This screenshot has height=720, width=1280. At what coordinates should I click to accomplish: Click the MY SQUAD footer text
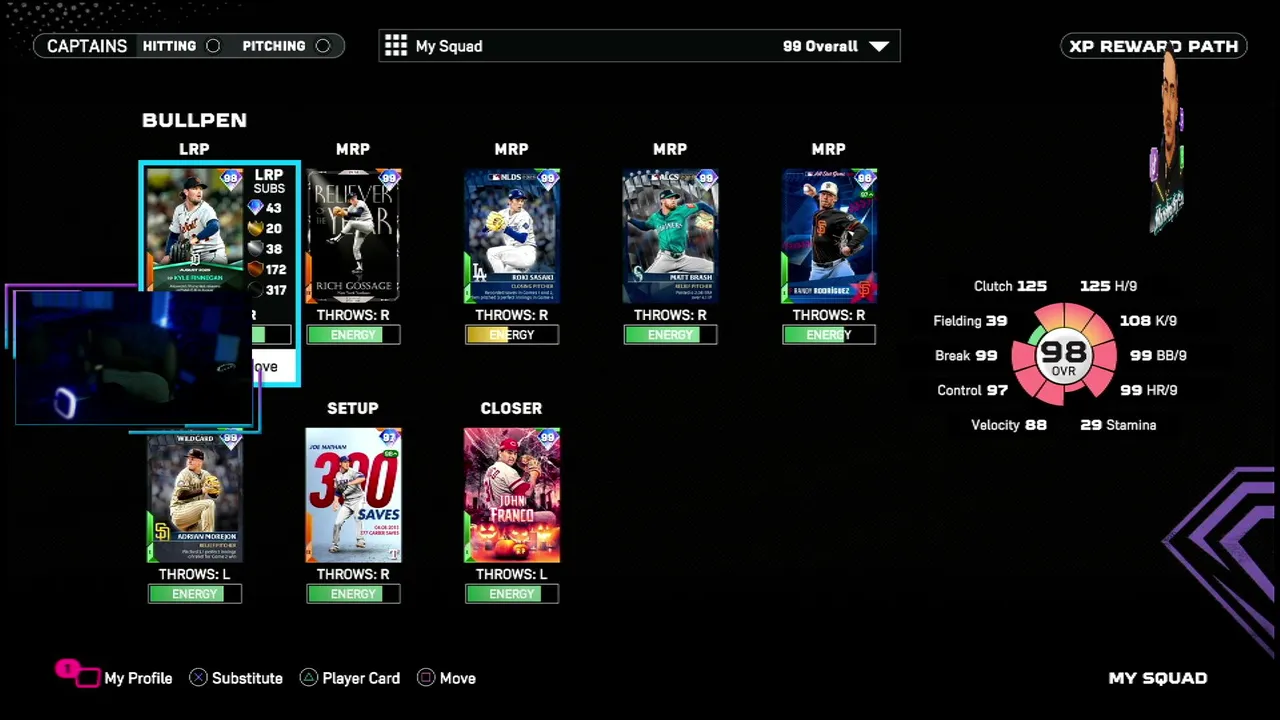(x=1158, y=678)
